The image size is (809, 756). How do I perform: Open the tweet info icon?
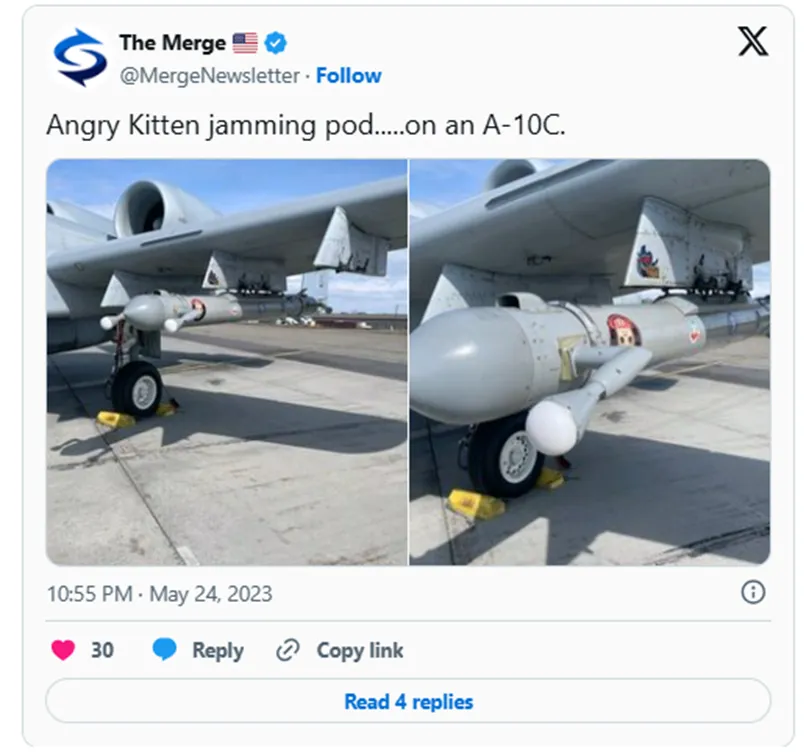[x=753, y=592]
